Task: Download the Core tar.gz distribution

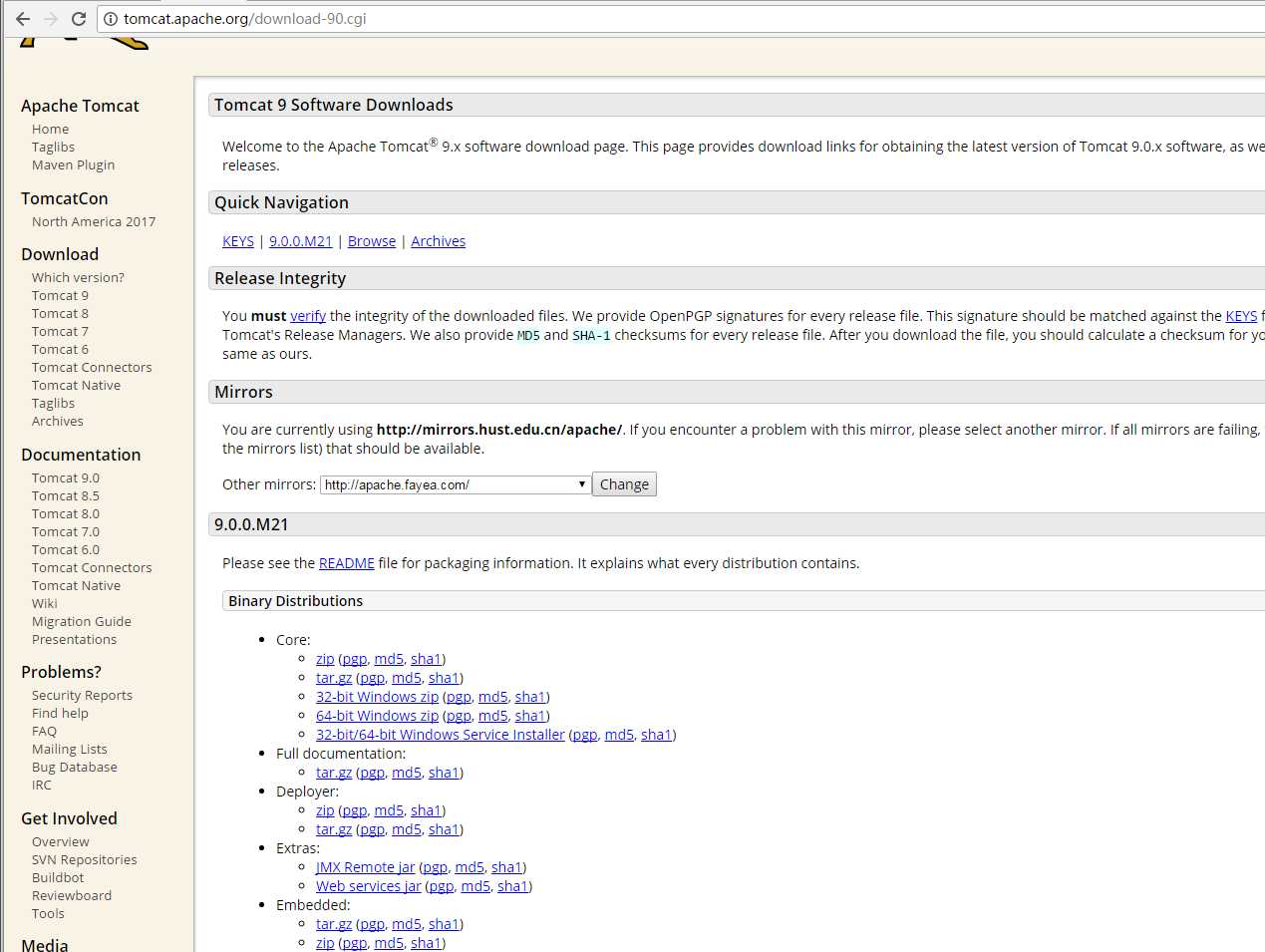Action: pos(334,678)
